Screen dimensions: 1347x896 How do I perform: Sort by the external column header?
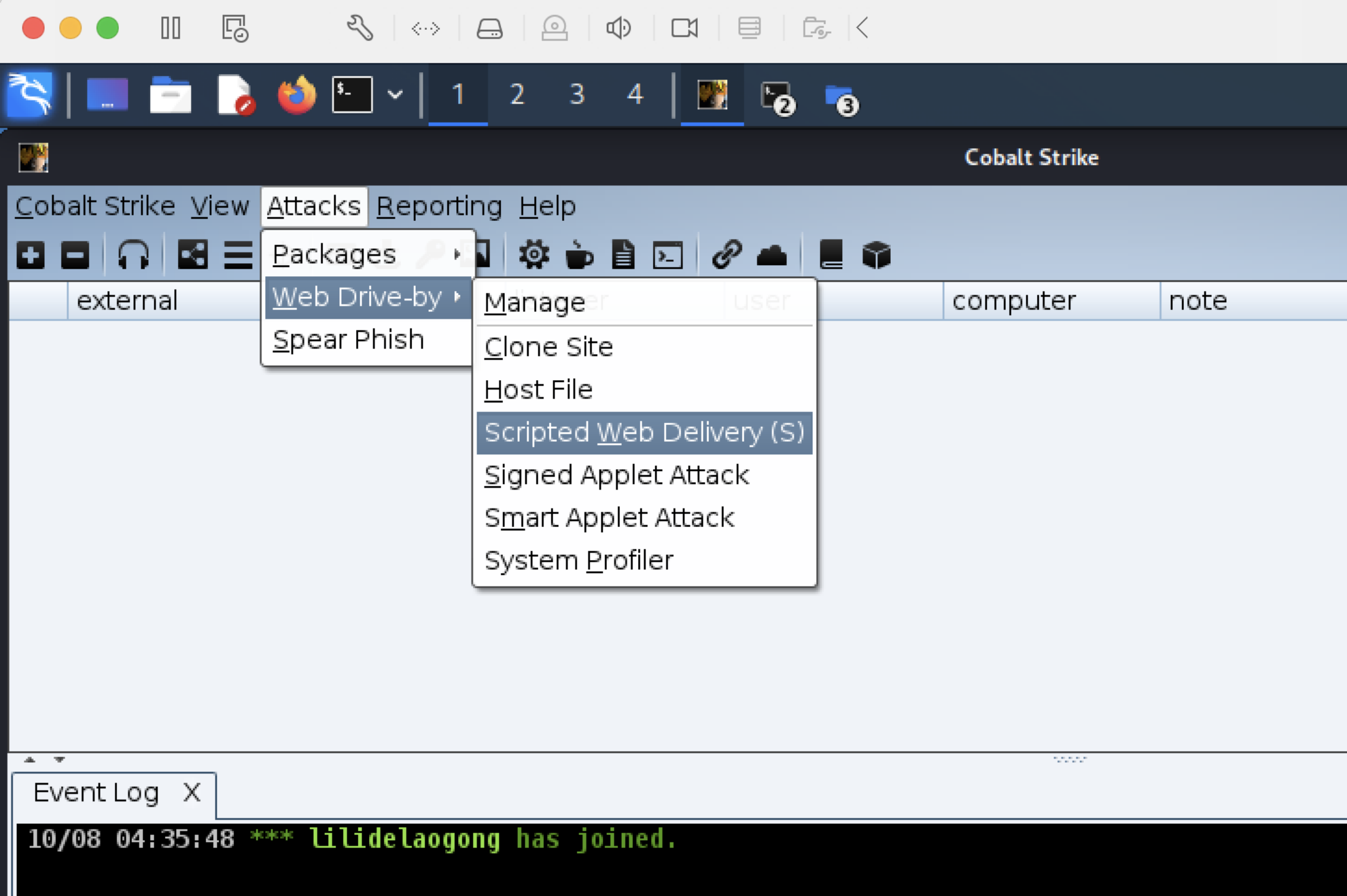tap(164, 301)
